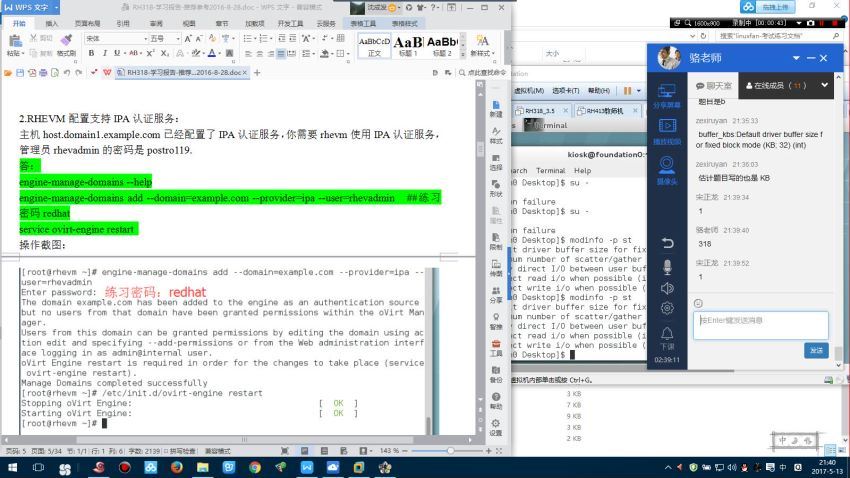
Task: Toggle Underline formatting in WPS
Action: tap(117, 53)
